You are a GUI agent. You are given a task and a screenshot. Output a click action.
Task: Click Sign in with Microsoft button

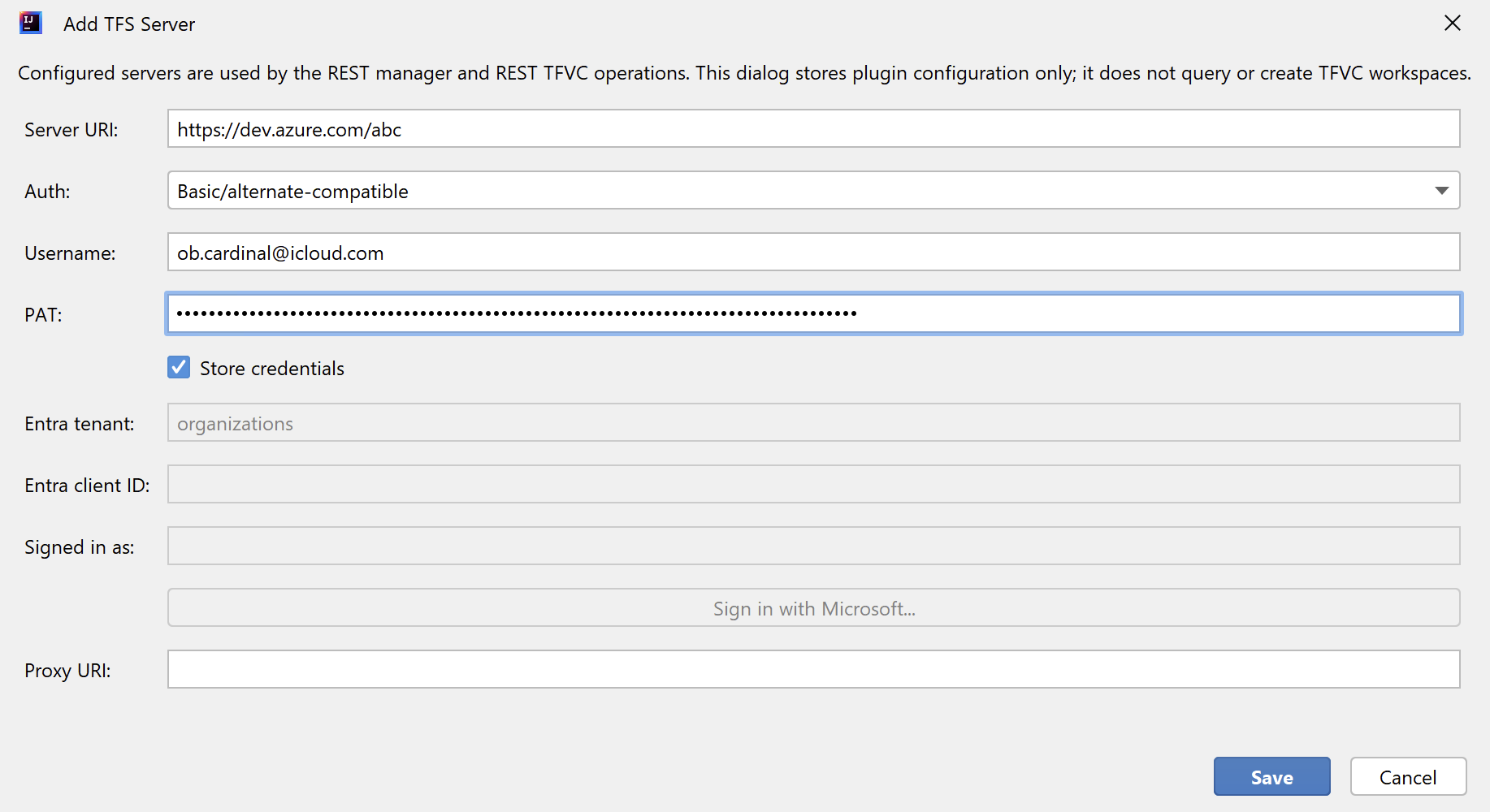814,607
